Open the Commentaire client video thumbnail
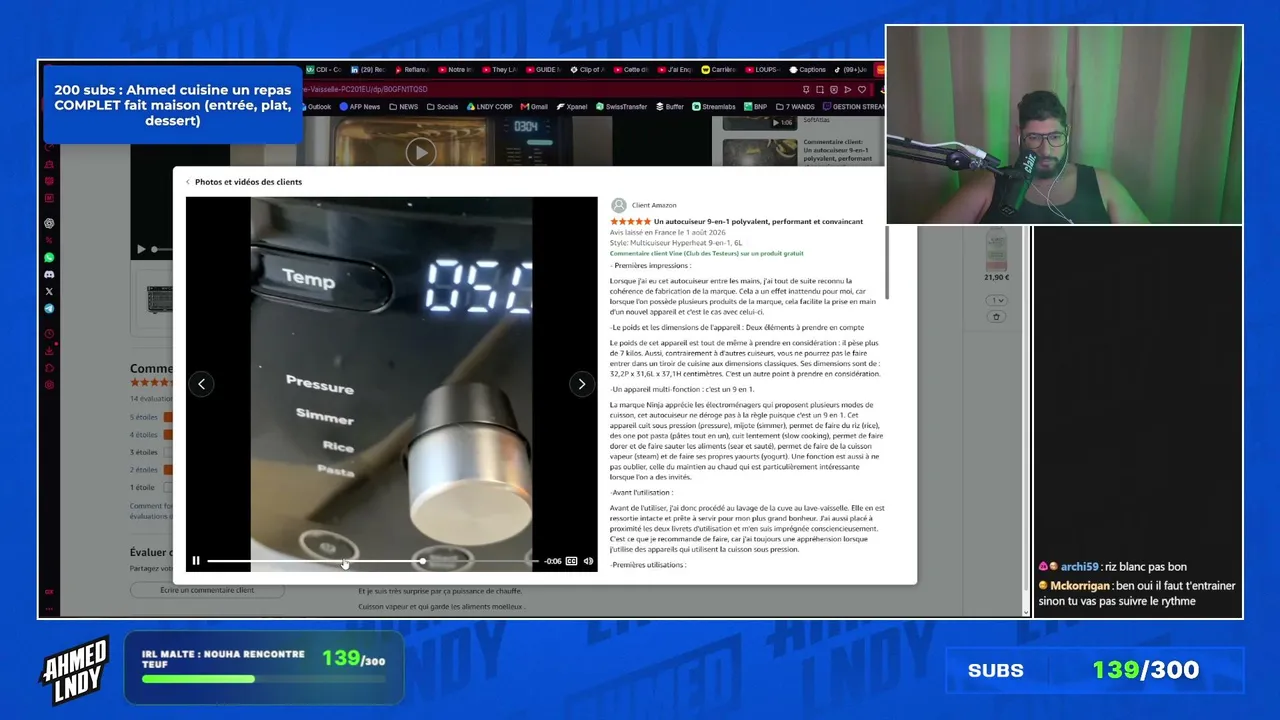1280x720 pixels. (x=760, y=151)
